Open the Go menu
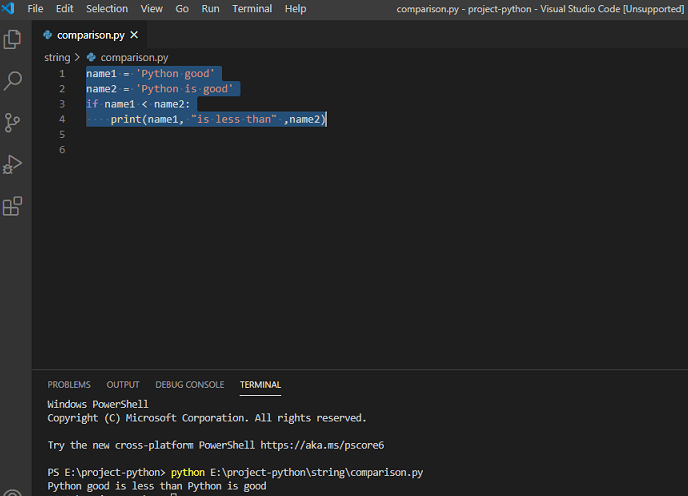This screenshot has width=688, height=496. click(x=182, y=9)
